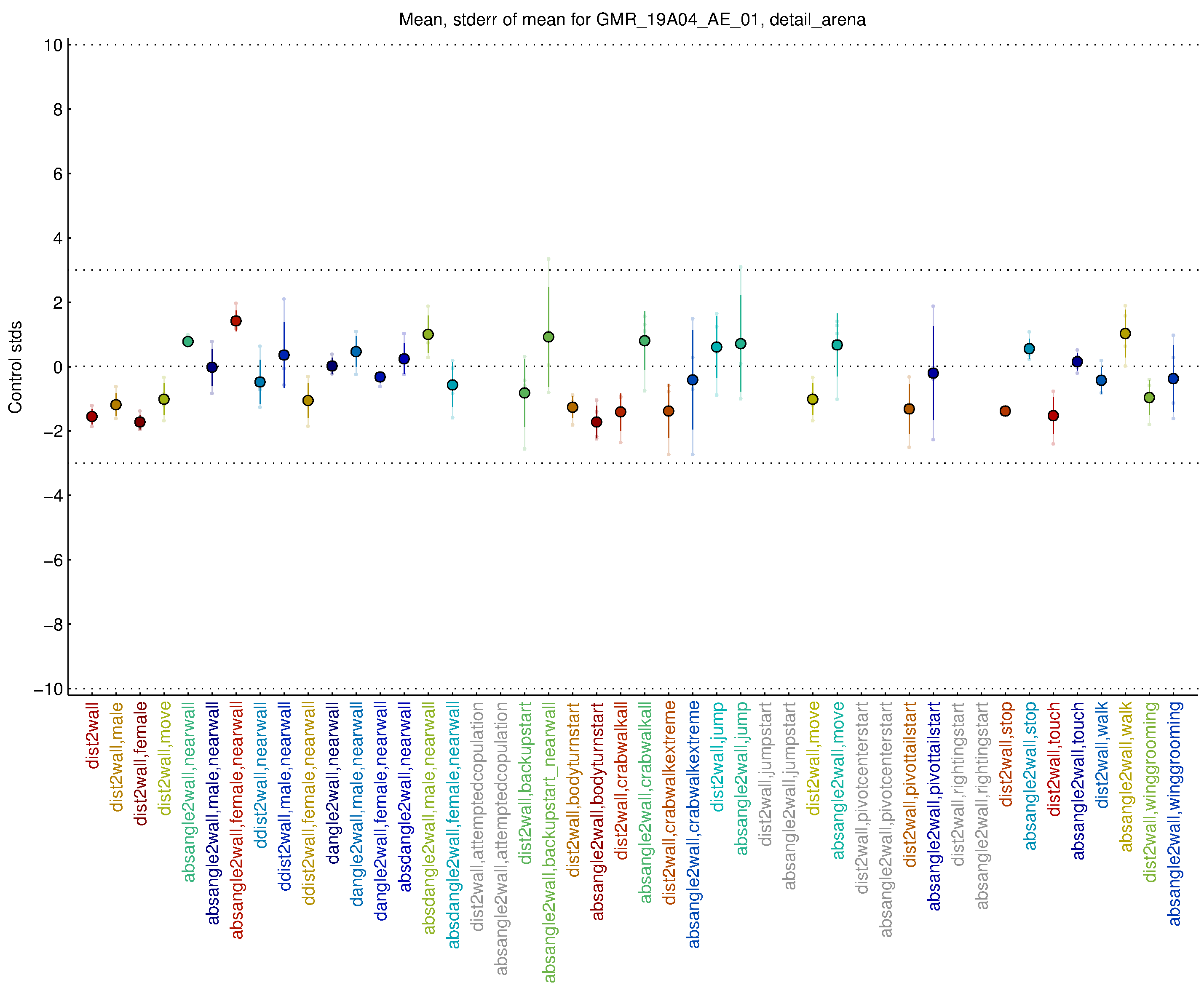Click the 'absangle2wall,pivottailstart' x-axis label

click(x=933, y=806)
